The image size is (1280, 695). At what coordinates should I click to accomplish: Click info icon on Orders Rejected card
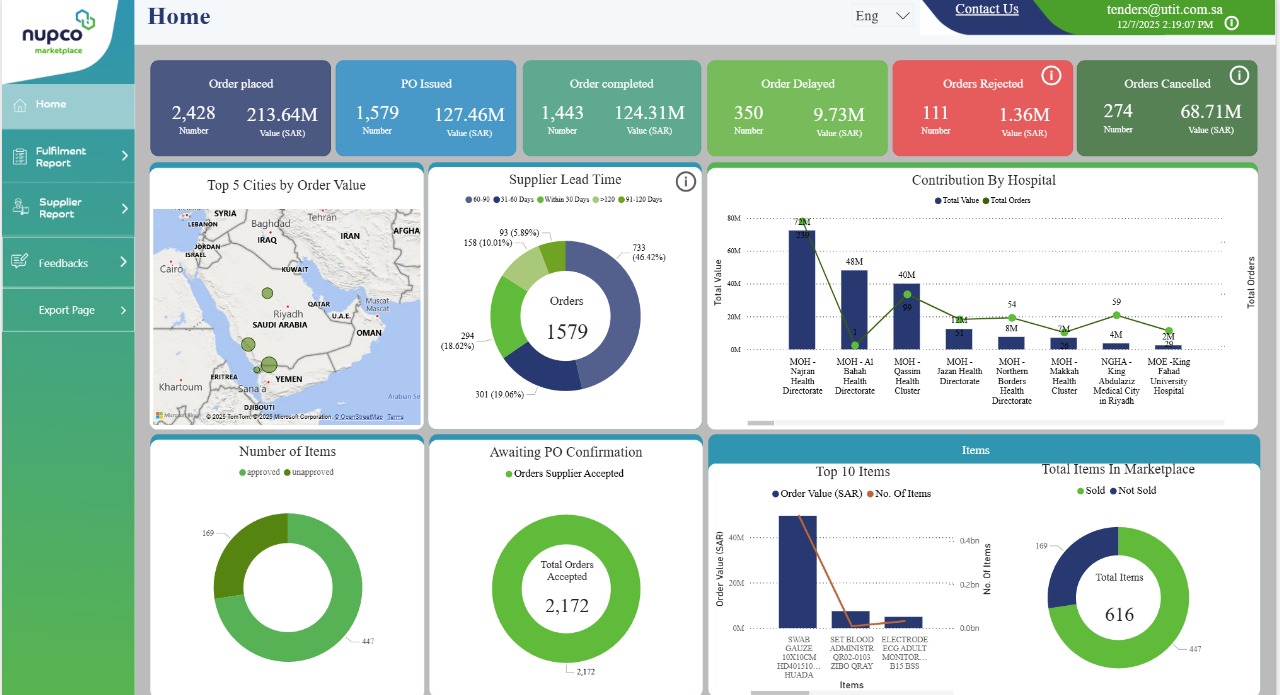click(x=1051, y=76)
